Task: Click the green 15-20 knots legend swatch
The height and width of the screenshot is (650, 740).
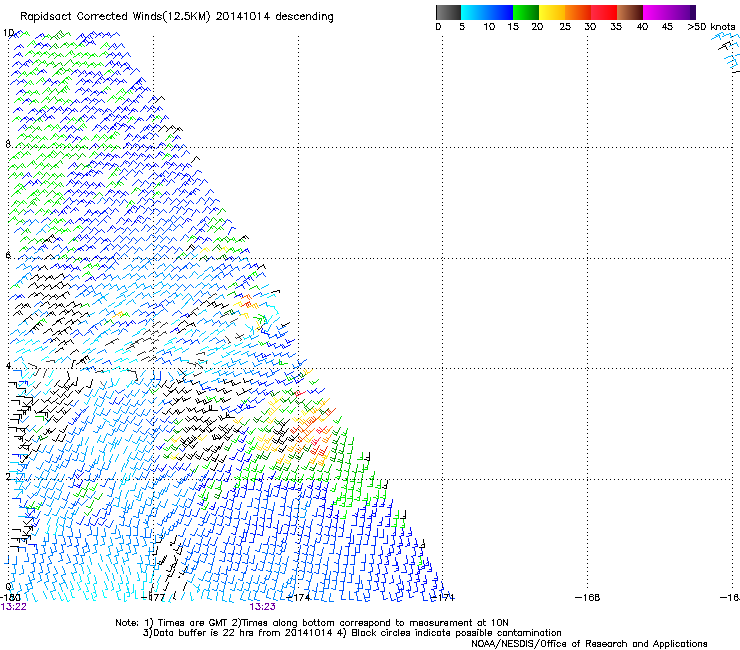Action: 526,12
